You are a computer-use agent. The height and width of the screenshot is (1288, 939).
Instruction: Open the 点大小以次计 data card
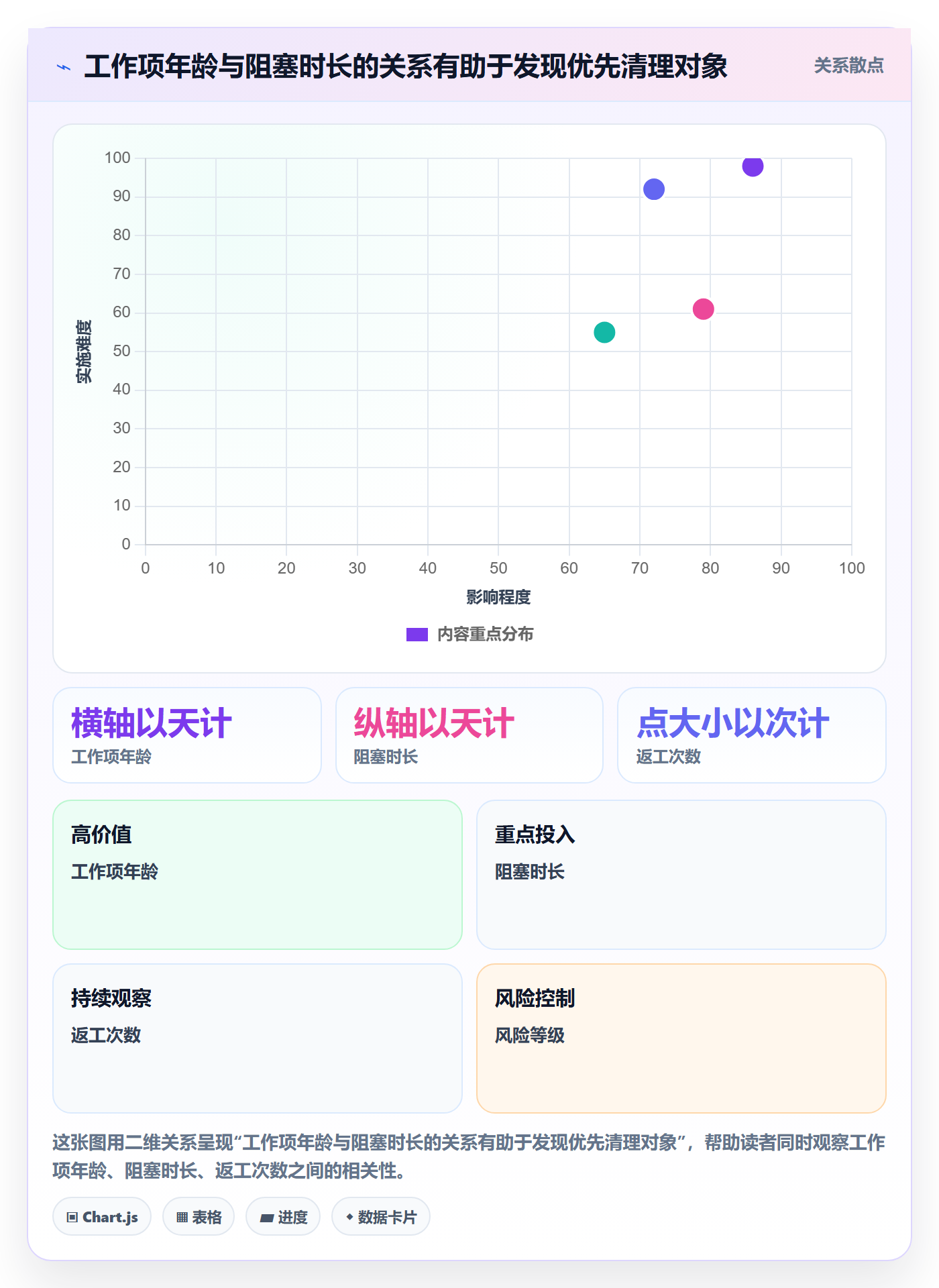[752, 735]
